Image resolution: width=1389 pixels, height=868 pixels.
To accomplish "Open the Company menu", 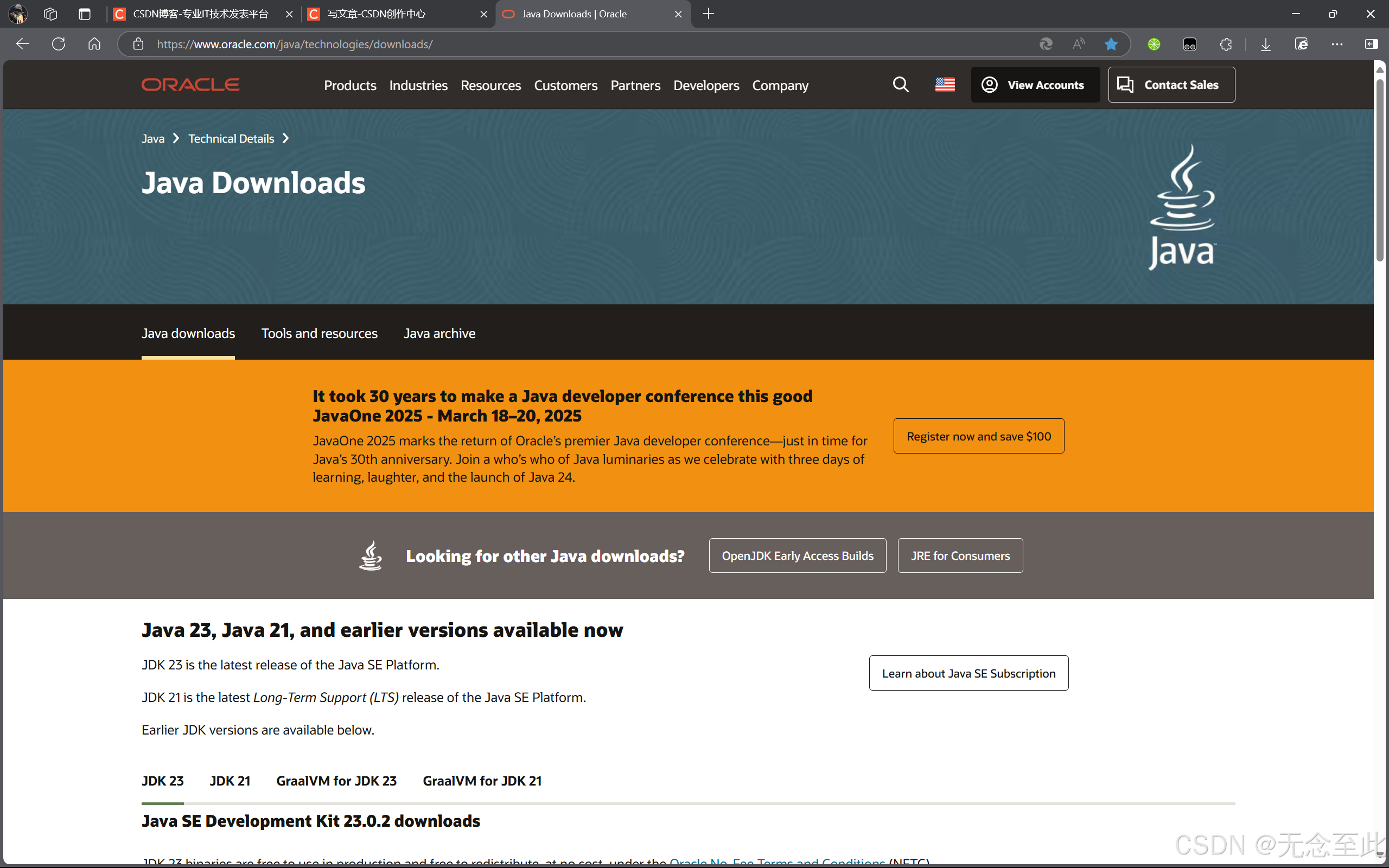I will click(780, 86).
